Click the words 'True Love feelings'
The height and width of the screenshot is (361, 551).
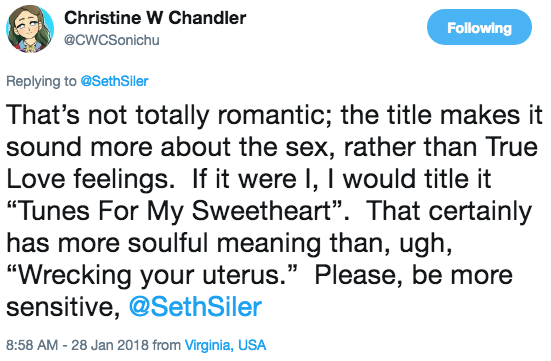[271, 163]
